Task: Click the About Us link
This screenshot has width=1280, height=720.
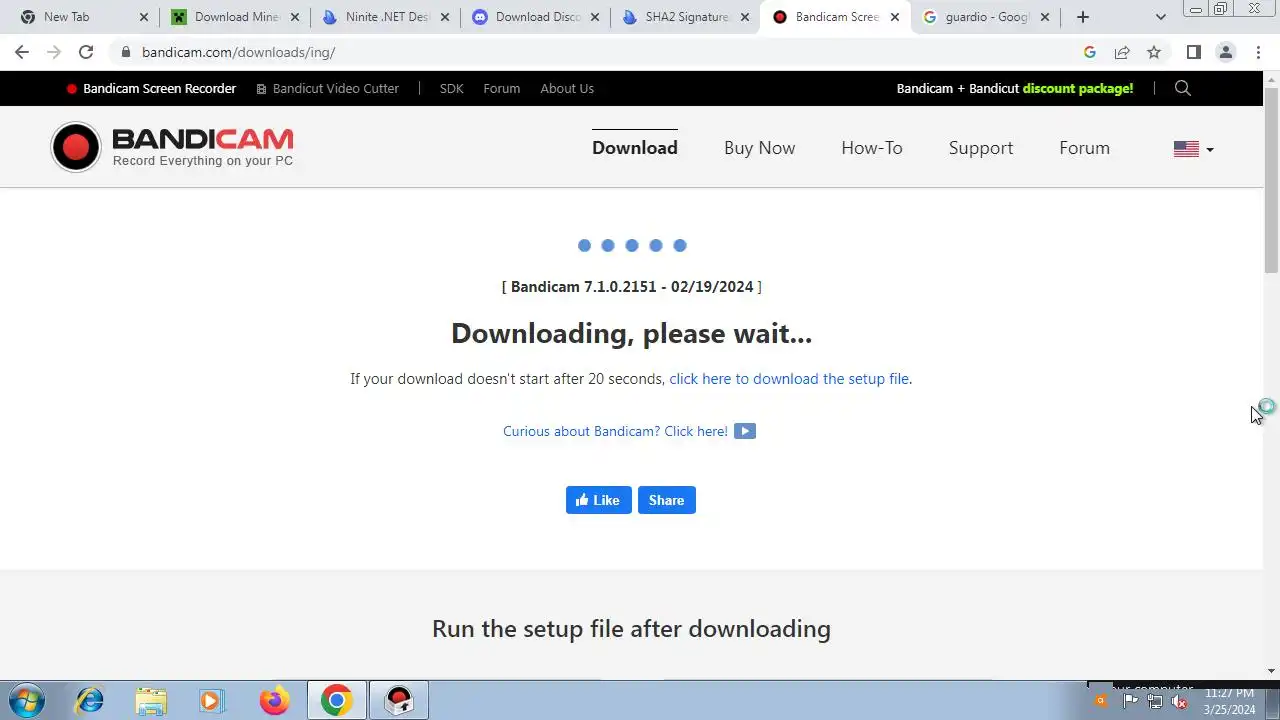Action: [x=567, y=88]
